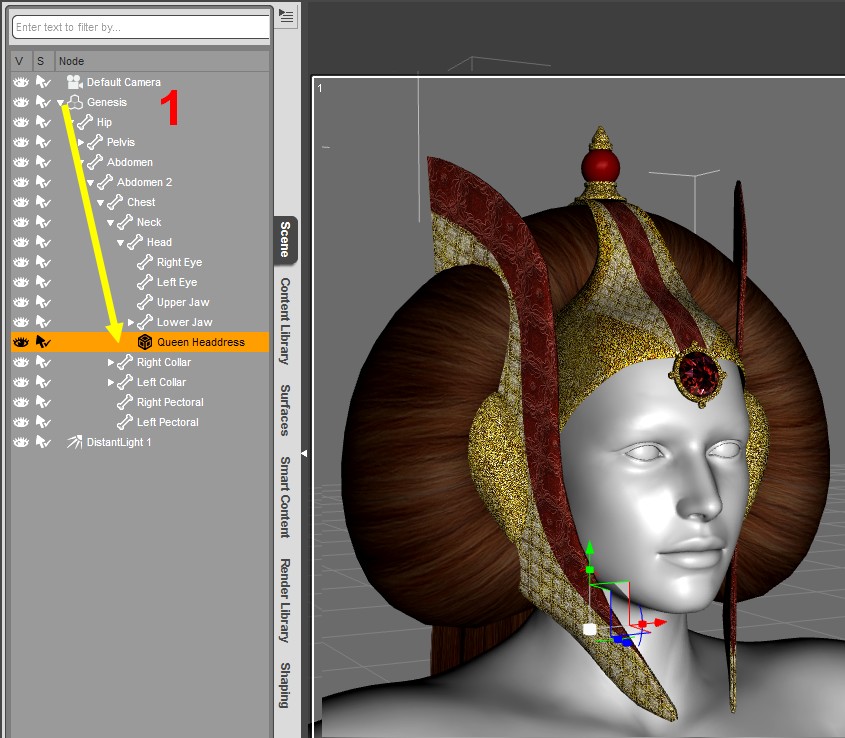The width and height of the screenshot is (845, 738).
Task: Open the Smart Content tab
Action: point(285,497)
